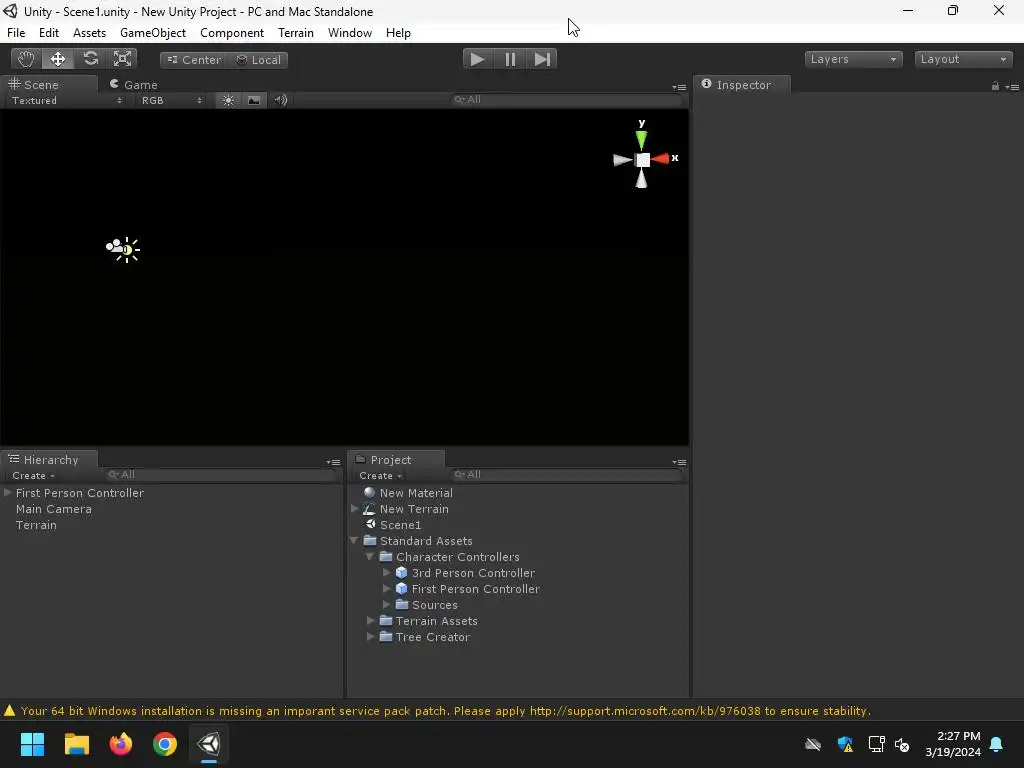Screen dimensions: 1024x768
Task: Select Main Camera in Hierarchy
Action: tap(54, 509)
